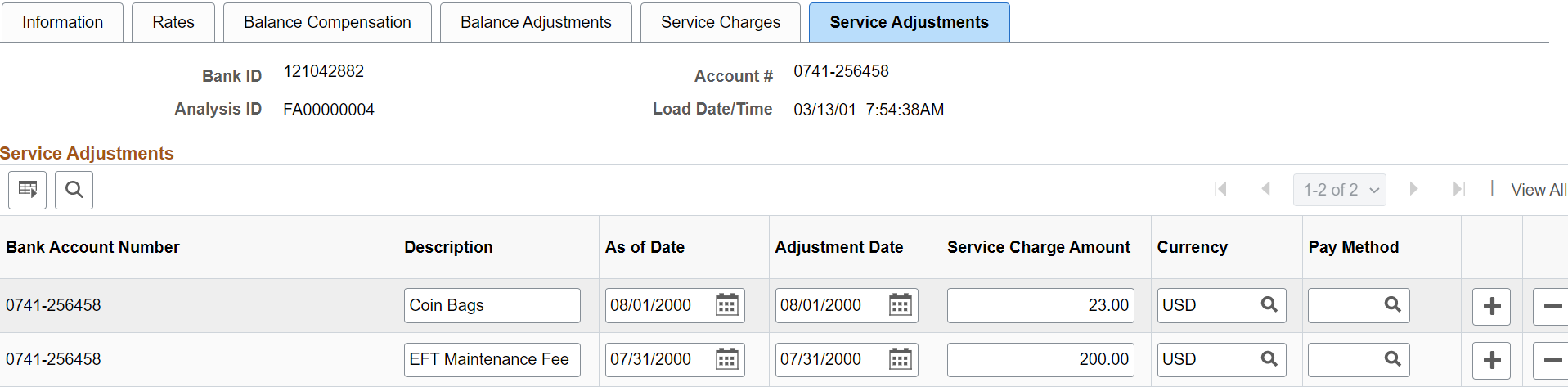
Task: Open the Information tab
Action: 62,22
